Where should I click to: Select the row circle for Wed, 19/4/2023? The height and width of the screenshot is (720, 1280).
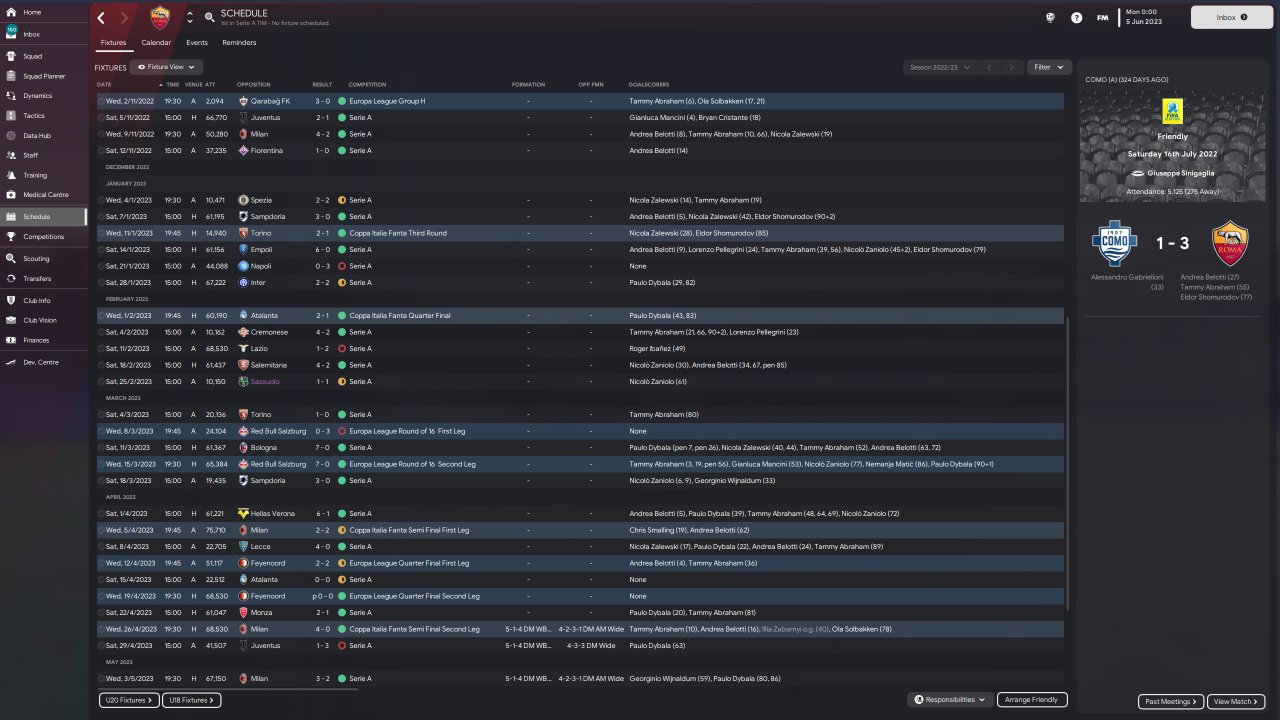[101, 596]
